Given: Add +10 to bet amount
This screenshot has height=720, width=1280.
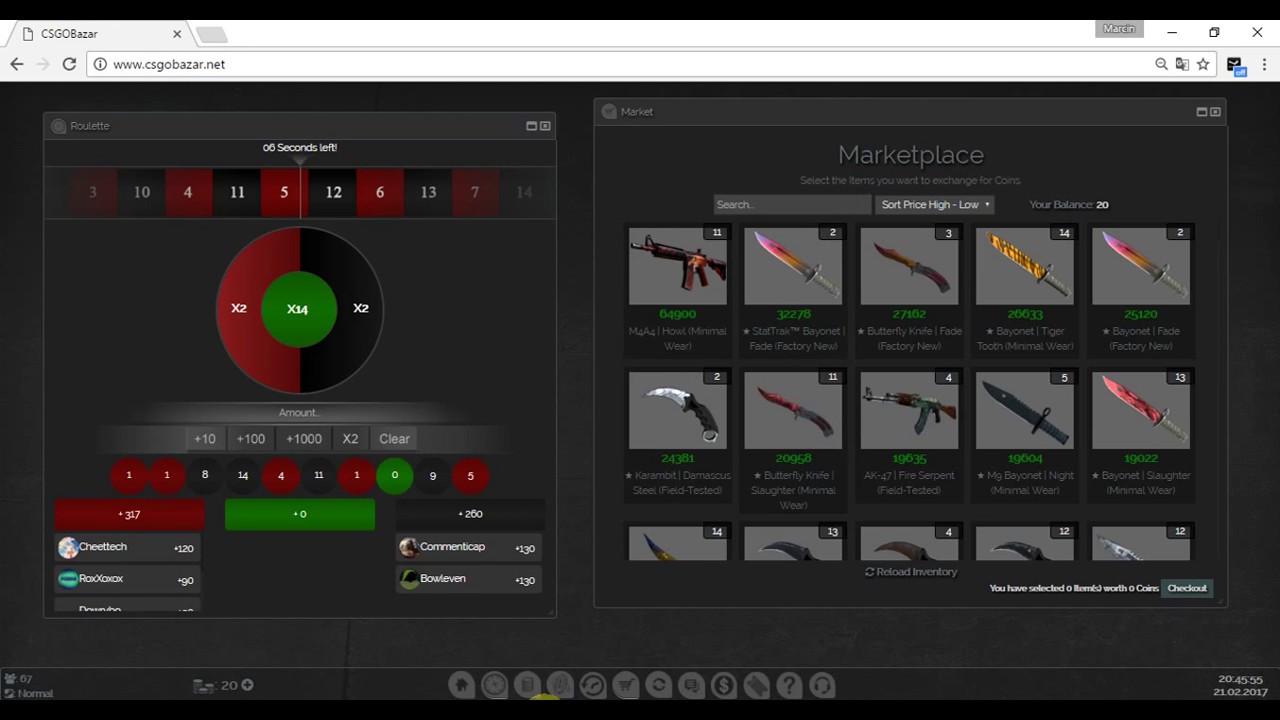Looking at the screenshot, I should pyautogui.click(x=204, y=439).
